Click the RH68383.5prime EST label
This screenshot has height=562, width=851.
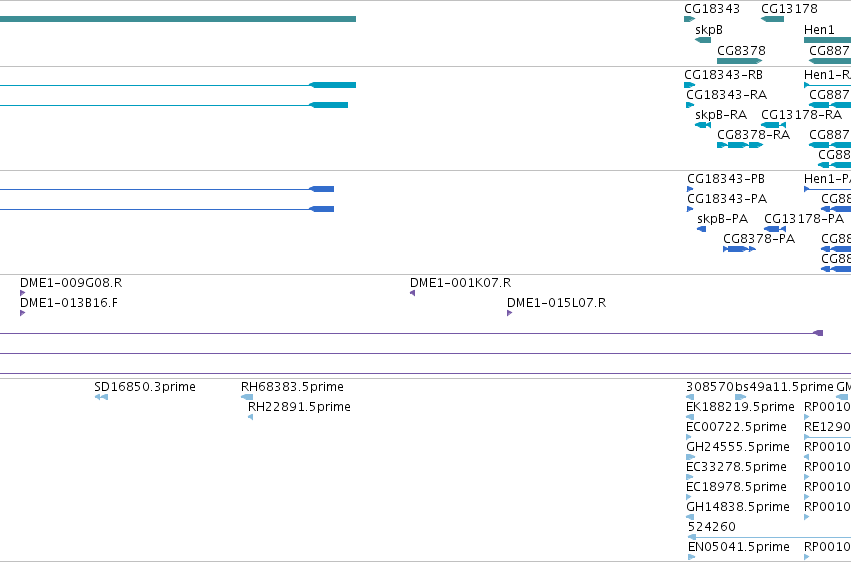292,387
